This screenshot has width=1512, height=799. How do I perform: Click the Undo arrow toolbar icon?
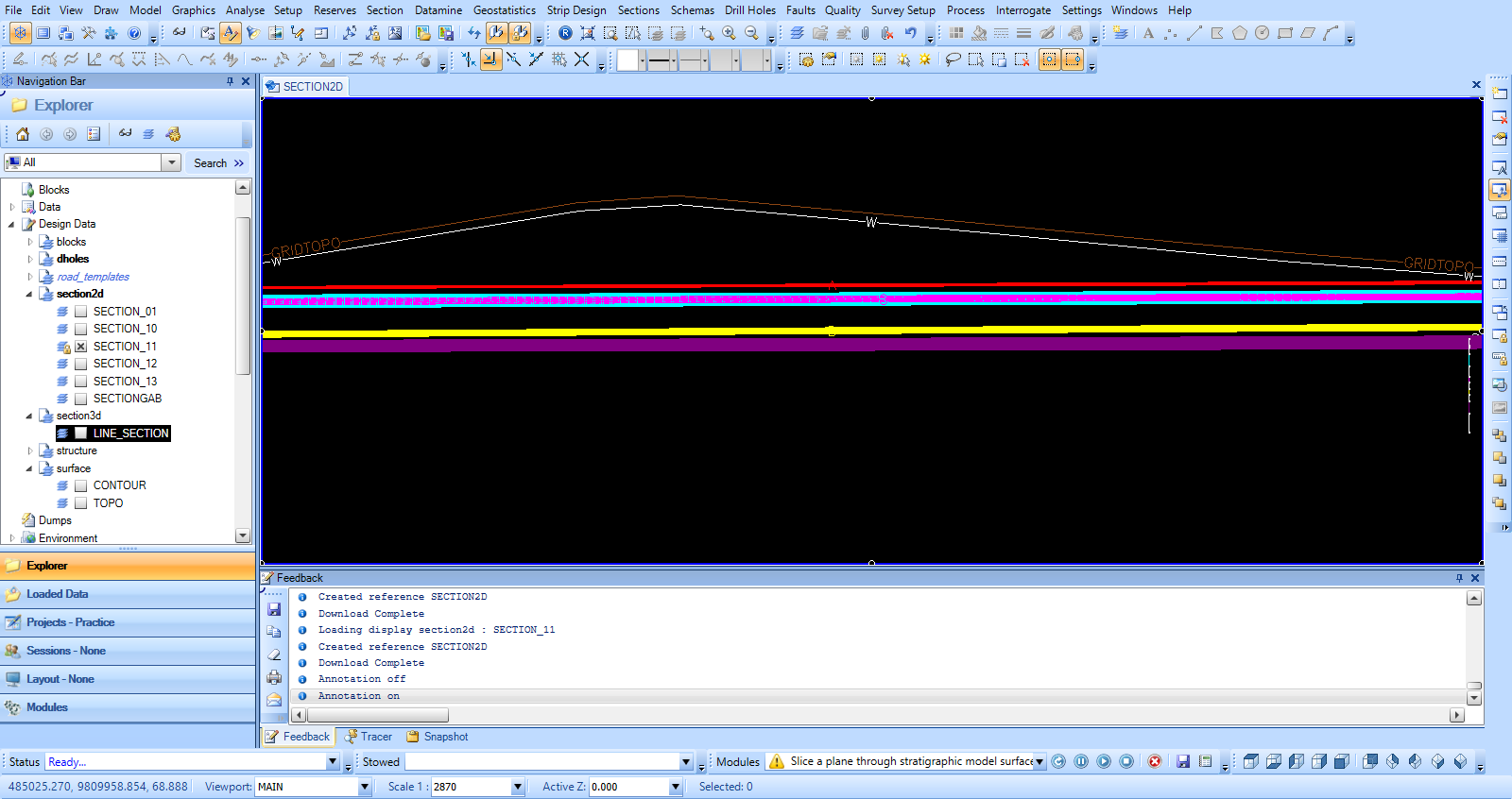(x=910, y=33)
